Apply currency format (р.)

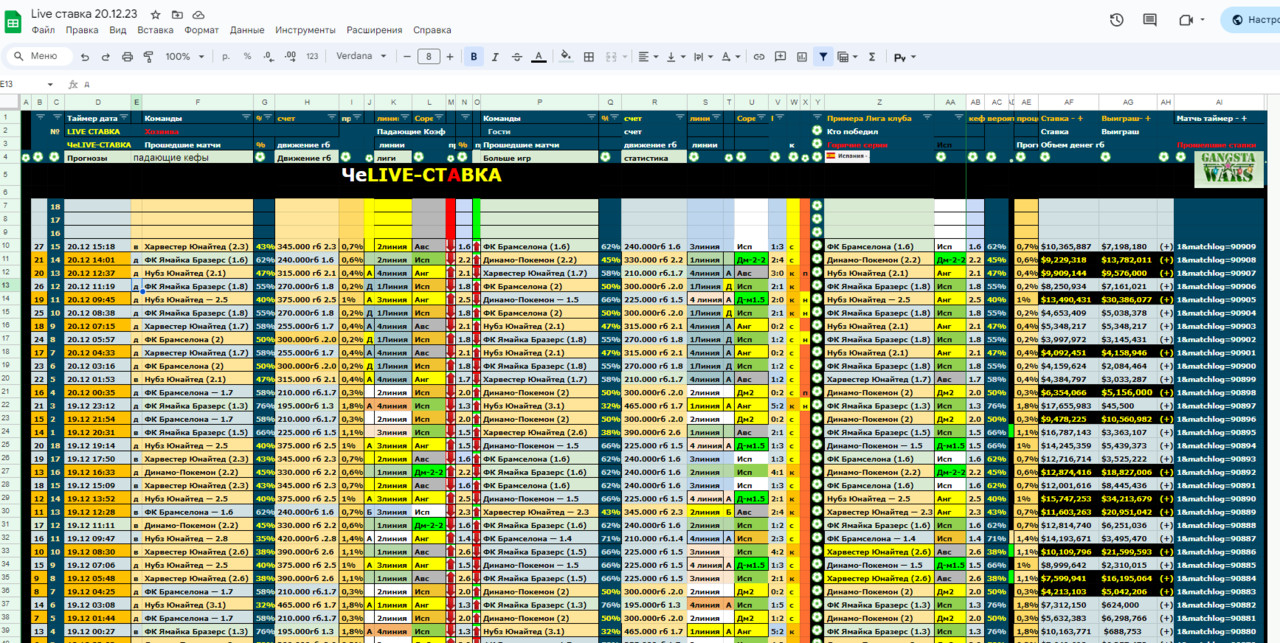[x=226, y=57]
